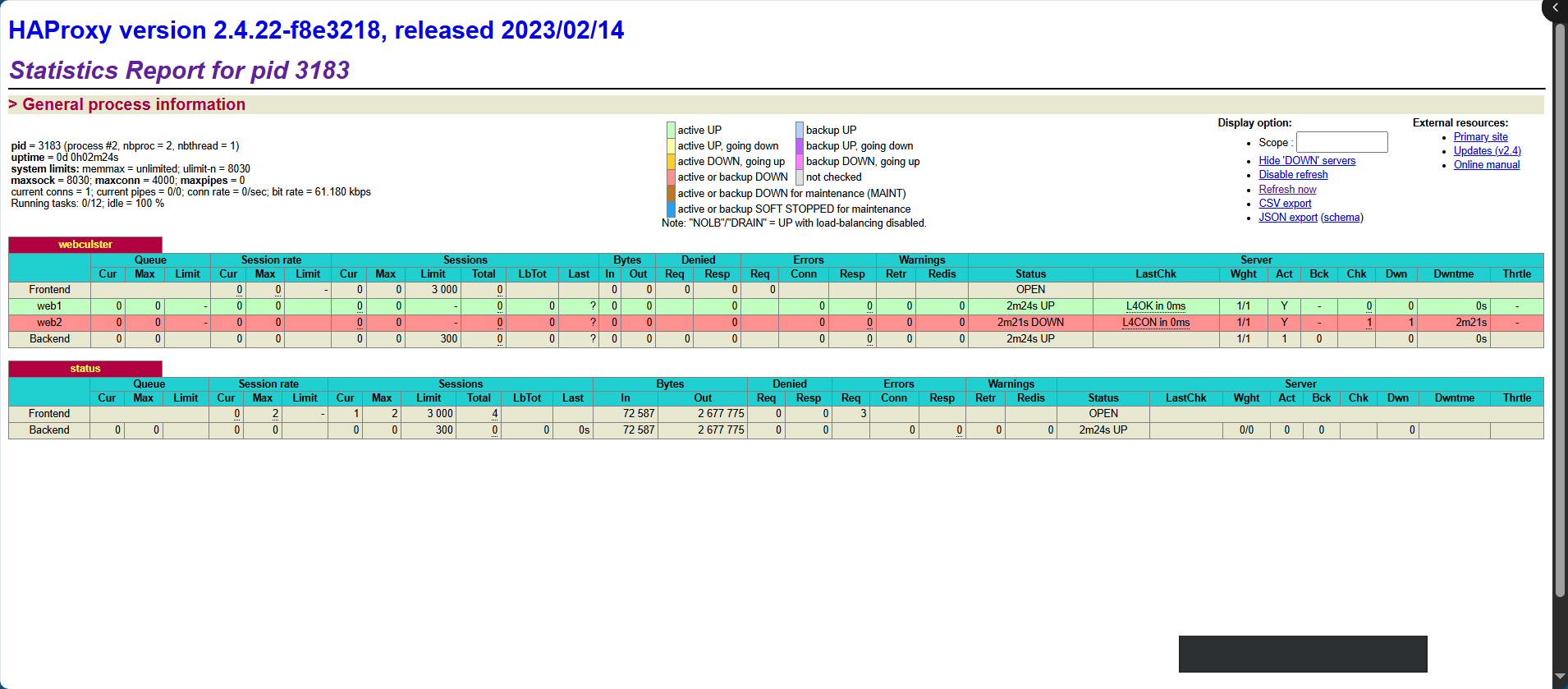Click the Scope input field
The image size is (1568, 689).
click(1341, 142)
